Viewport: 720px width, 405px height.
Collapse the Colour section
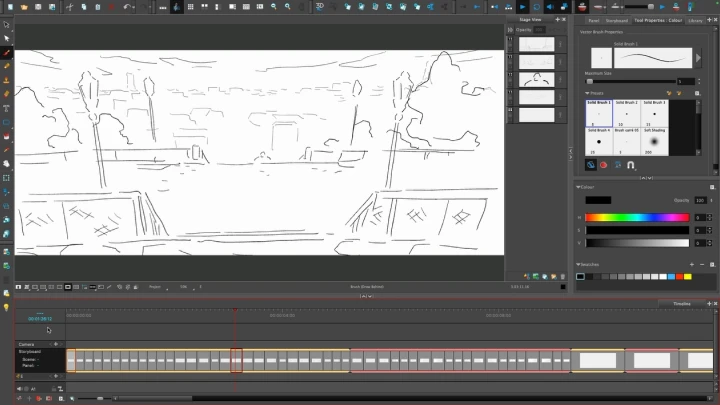pyautogui.click(x=579, y=186)
